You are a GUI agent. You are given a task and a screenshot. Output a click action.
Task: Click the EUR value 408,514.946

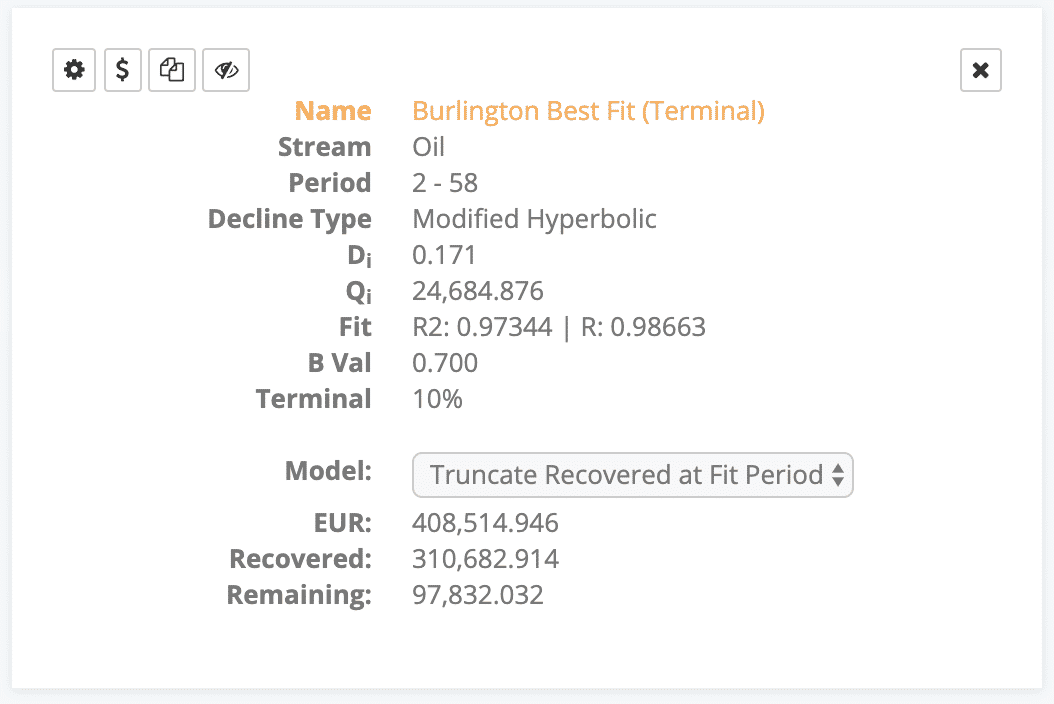click(x=485, y=523)
